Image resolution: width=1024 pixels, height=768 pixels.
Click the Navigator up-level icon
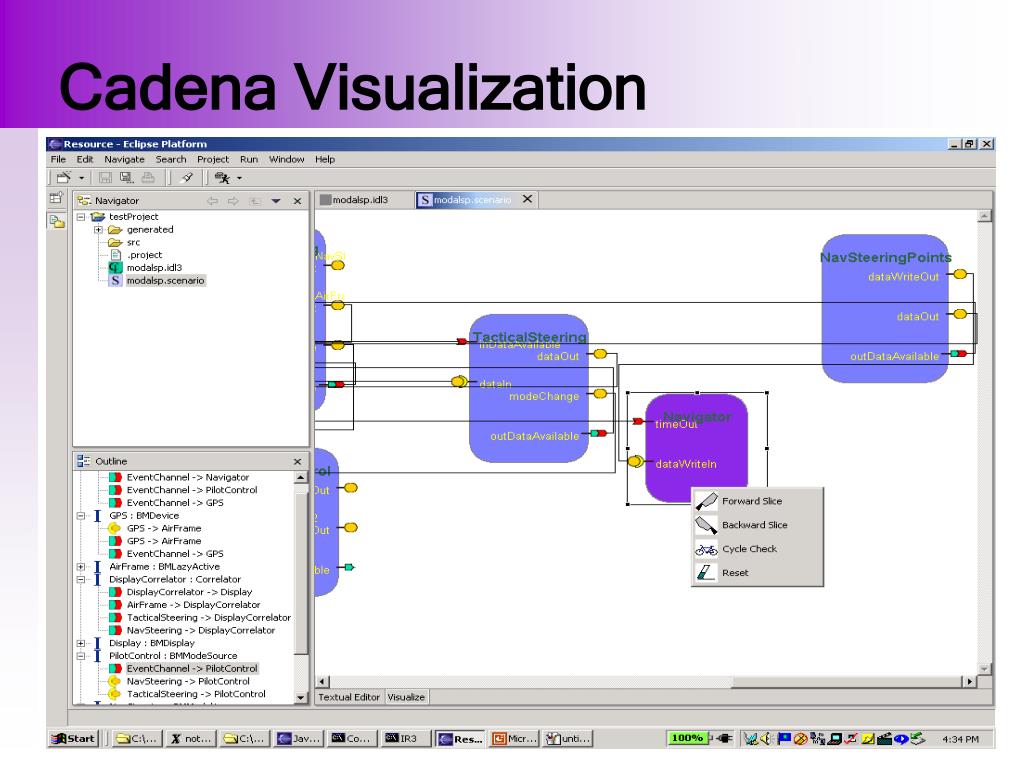(x=255, y=201)
